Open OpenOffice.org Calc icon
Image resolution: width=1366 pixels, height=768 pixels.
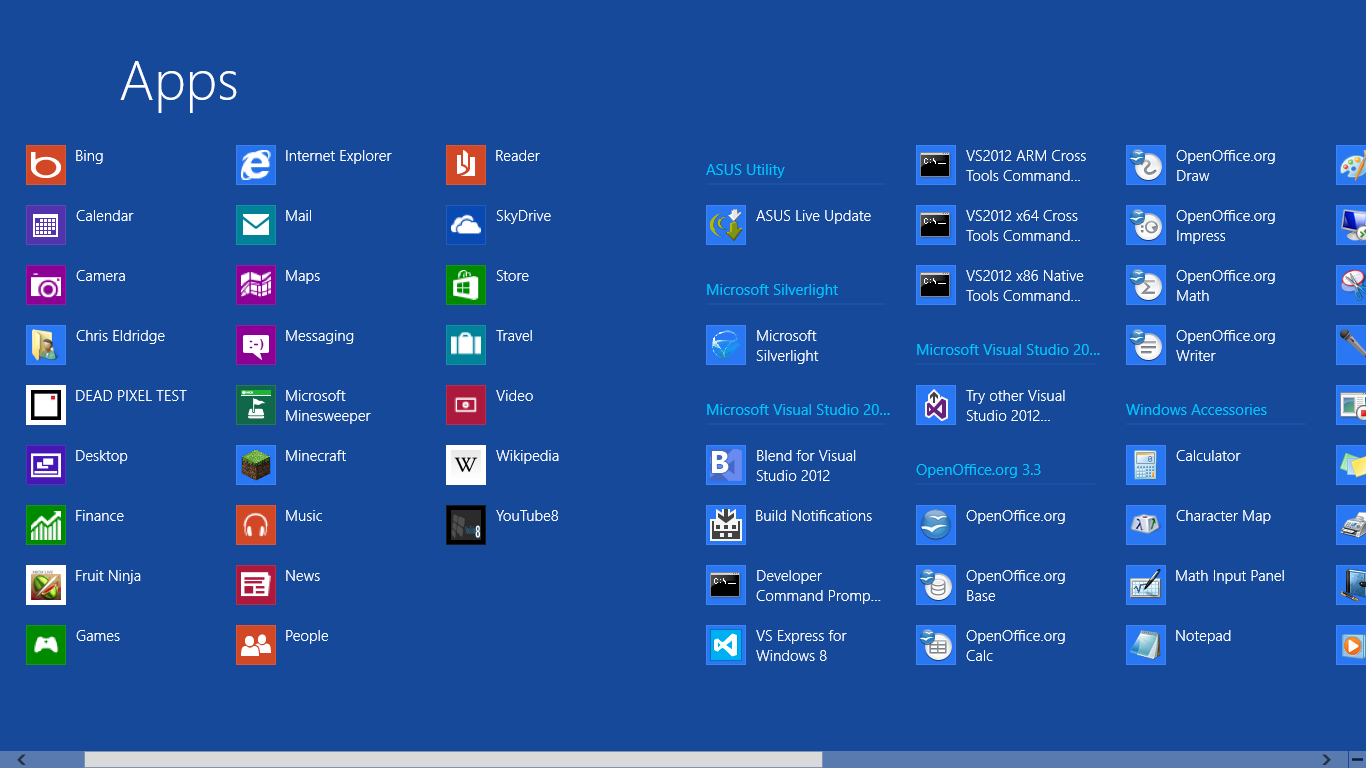point(936,645)
